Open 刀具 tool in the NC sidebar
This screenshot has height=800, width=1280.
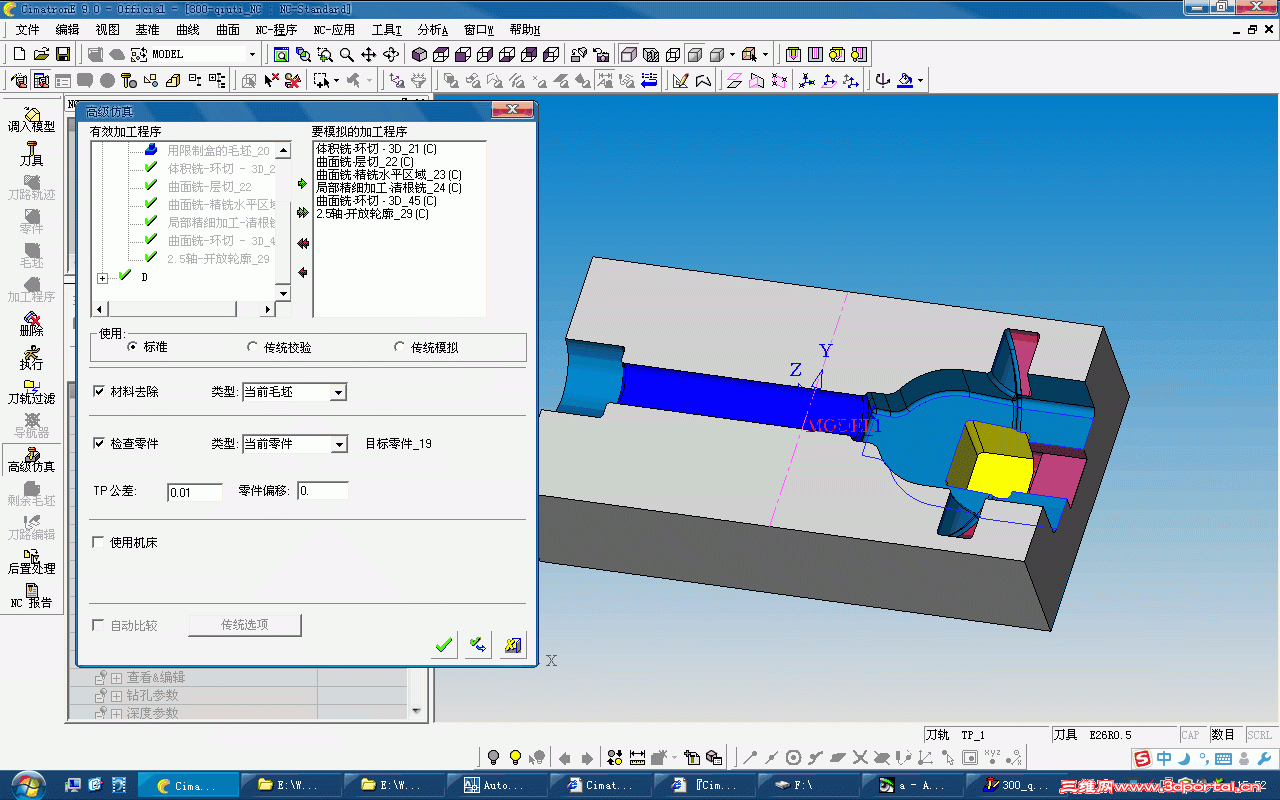[x=31, y=154]
